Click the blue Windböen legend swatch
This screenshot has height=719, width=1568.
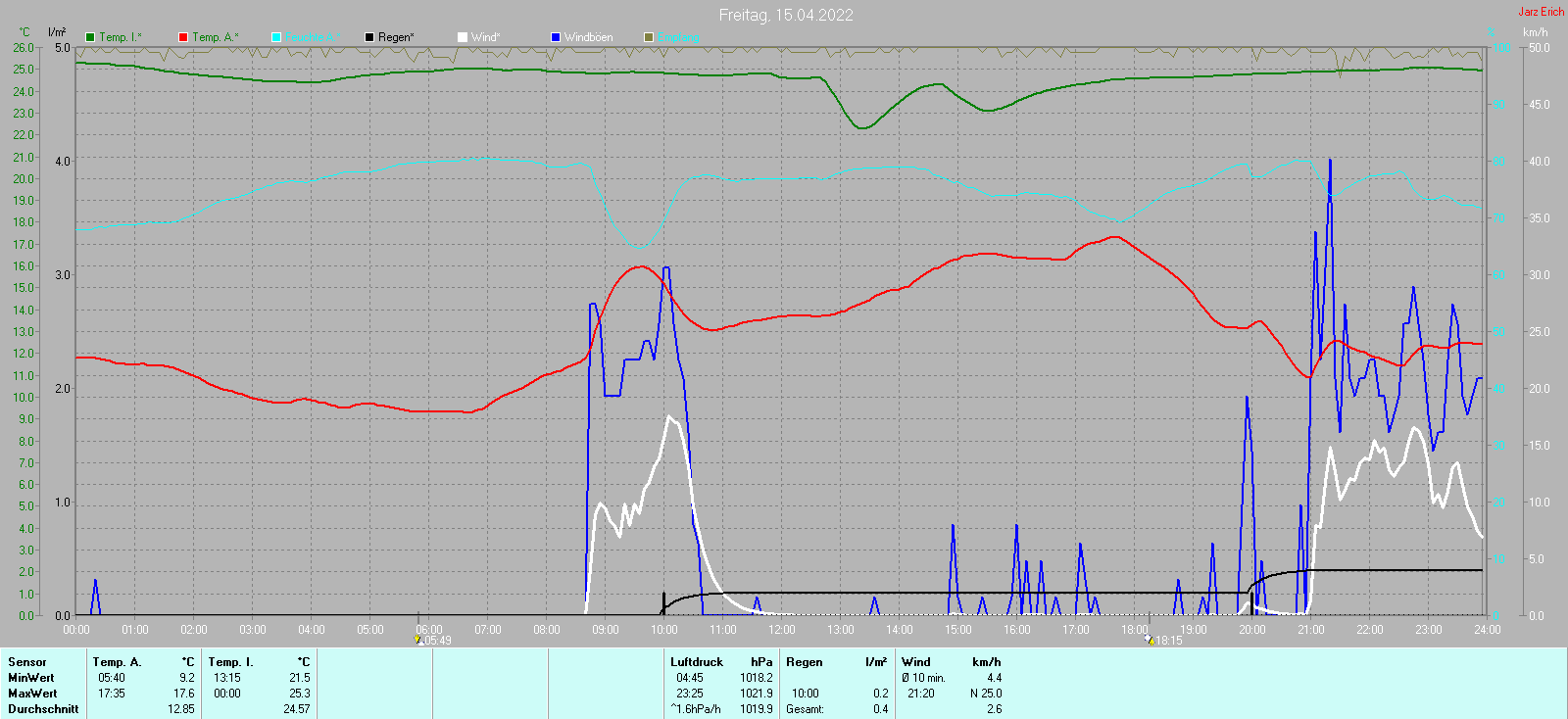[x=556, y=37]
